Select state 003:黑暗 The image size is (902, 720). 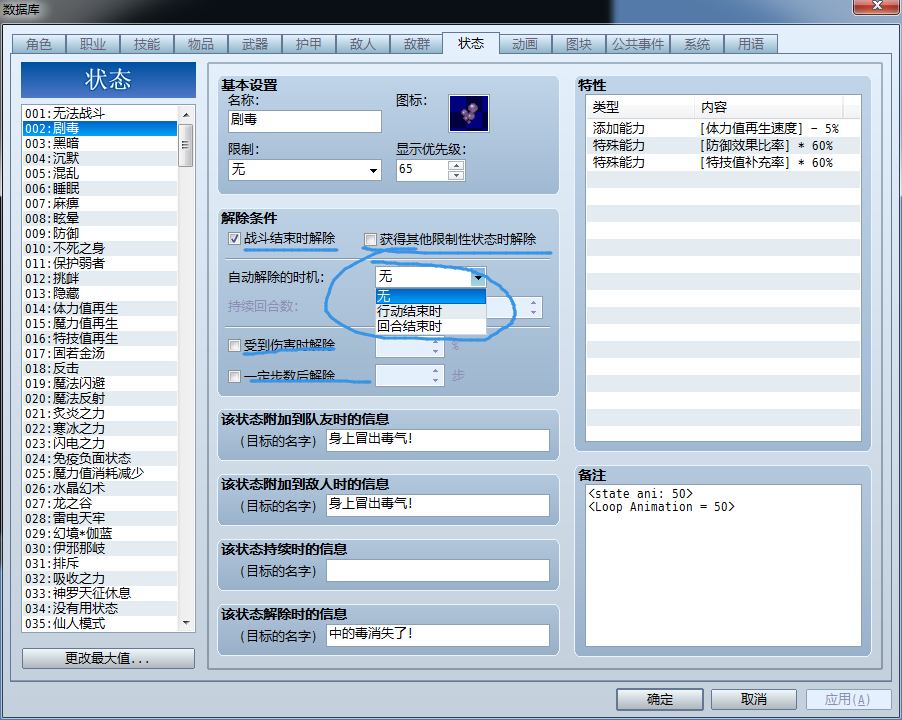pos(100,143)
